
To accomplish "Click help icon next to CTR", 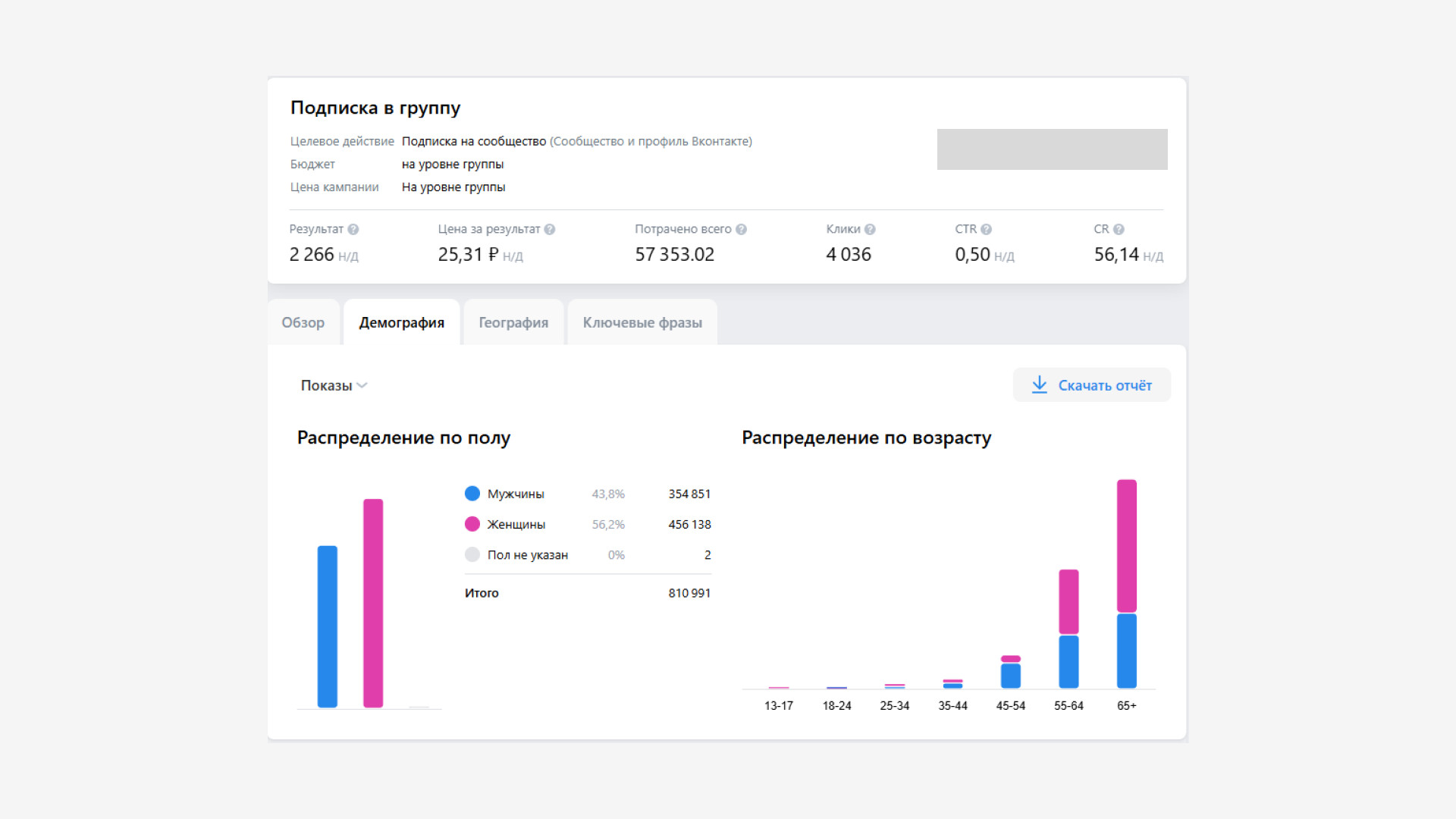I will point(986,229).
